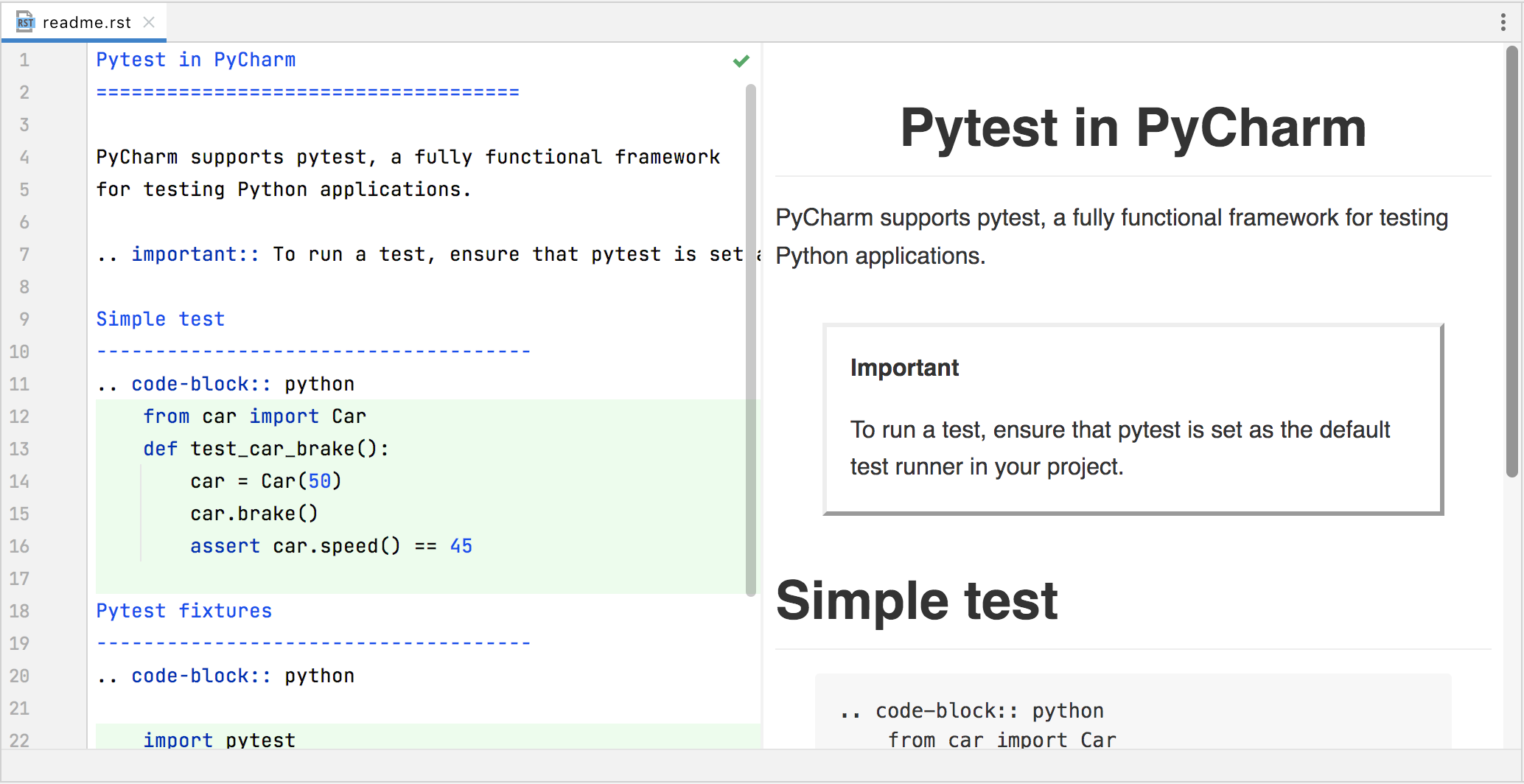This screenshot has height=784, width=1524.
Task: Click line number 12 in gutter
Action: 20,416
